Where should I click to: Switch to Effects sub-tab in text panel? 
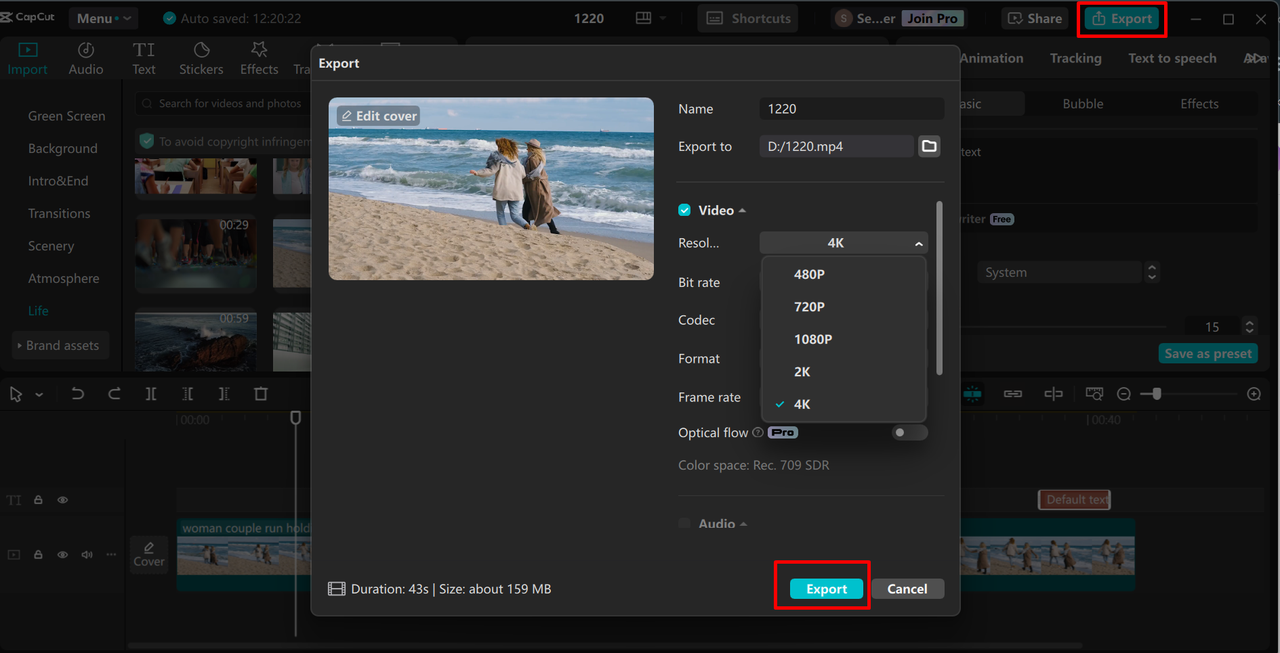(1199, 104)
